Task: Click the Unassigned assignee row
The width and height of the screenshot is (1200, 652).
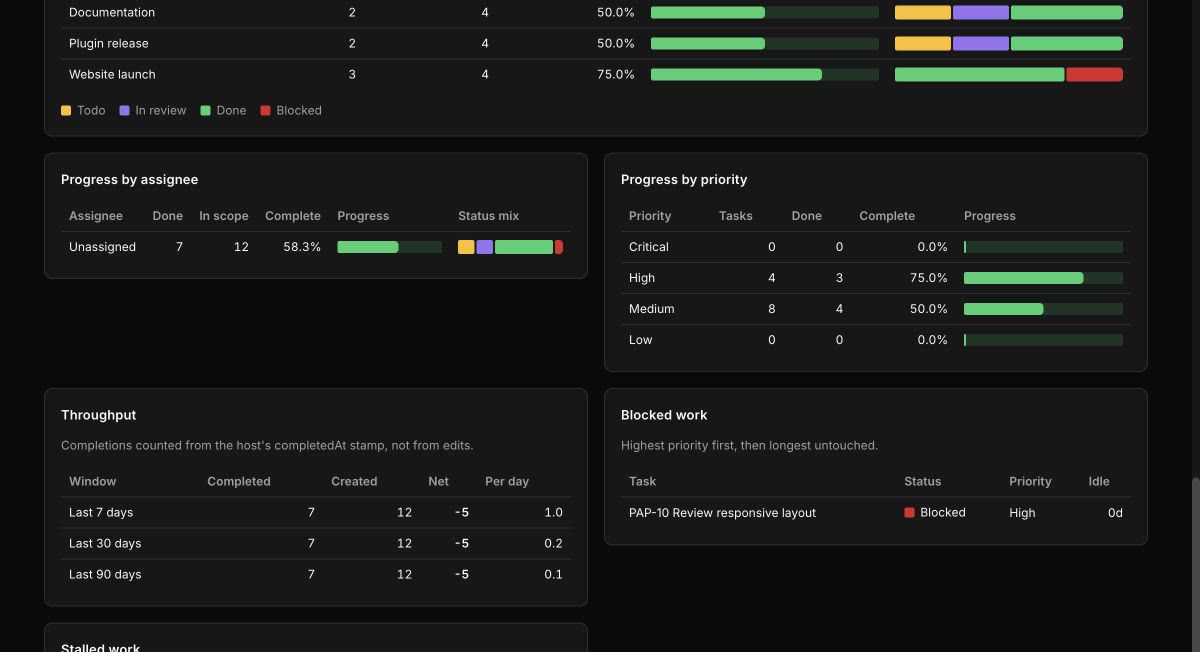Action: click(x=316, y=247)
